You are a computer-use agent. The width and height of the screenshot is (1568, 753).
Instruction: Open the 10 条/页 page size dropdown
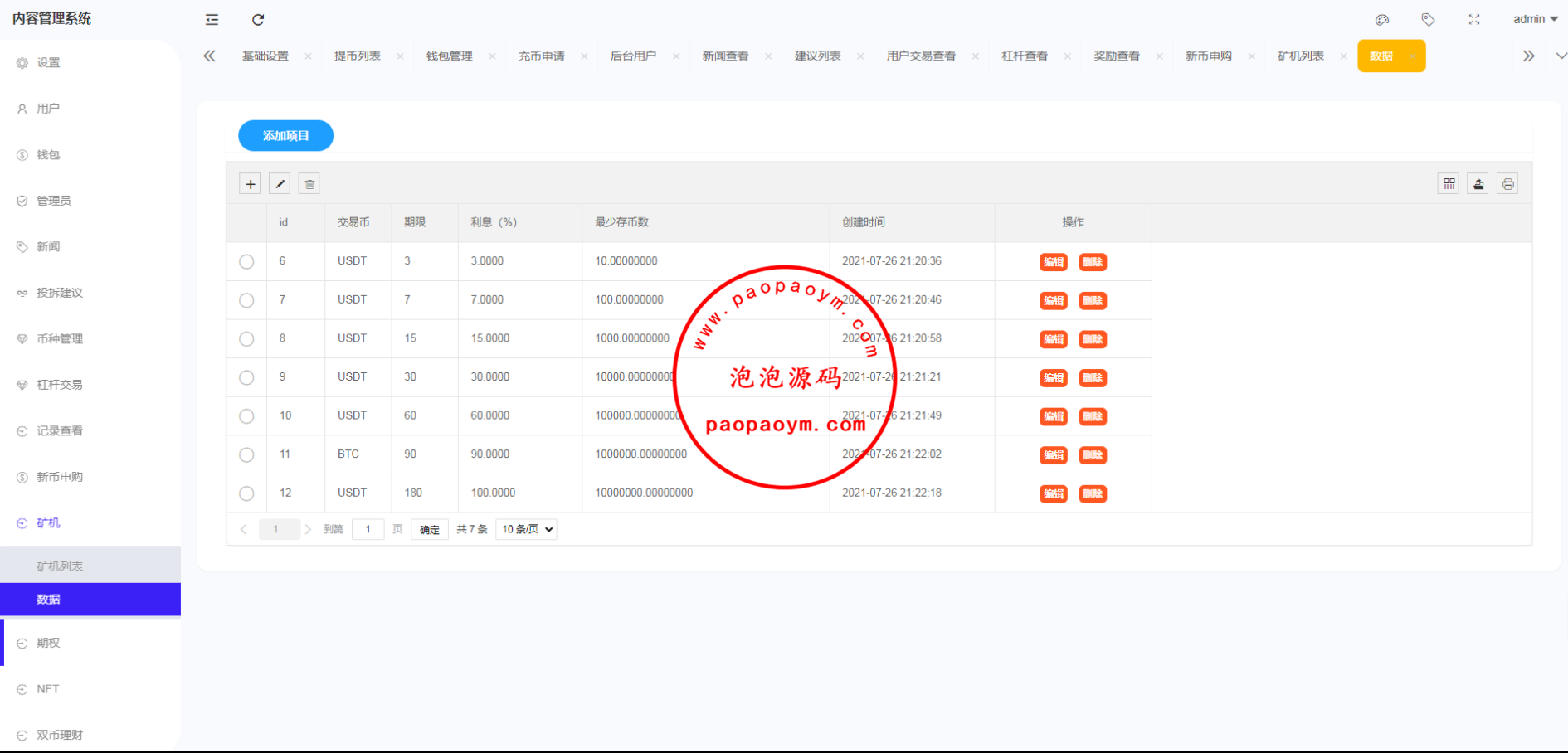pyautogui.click(x=526, y=529)
